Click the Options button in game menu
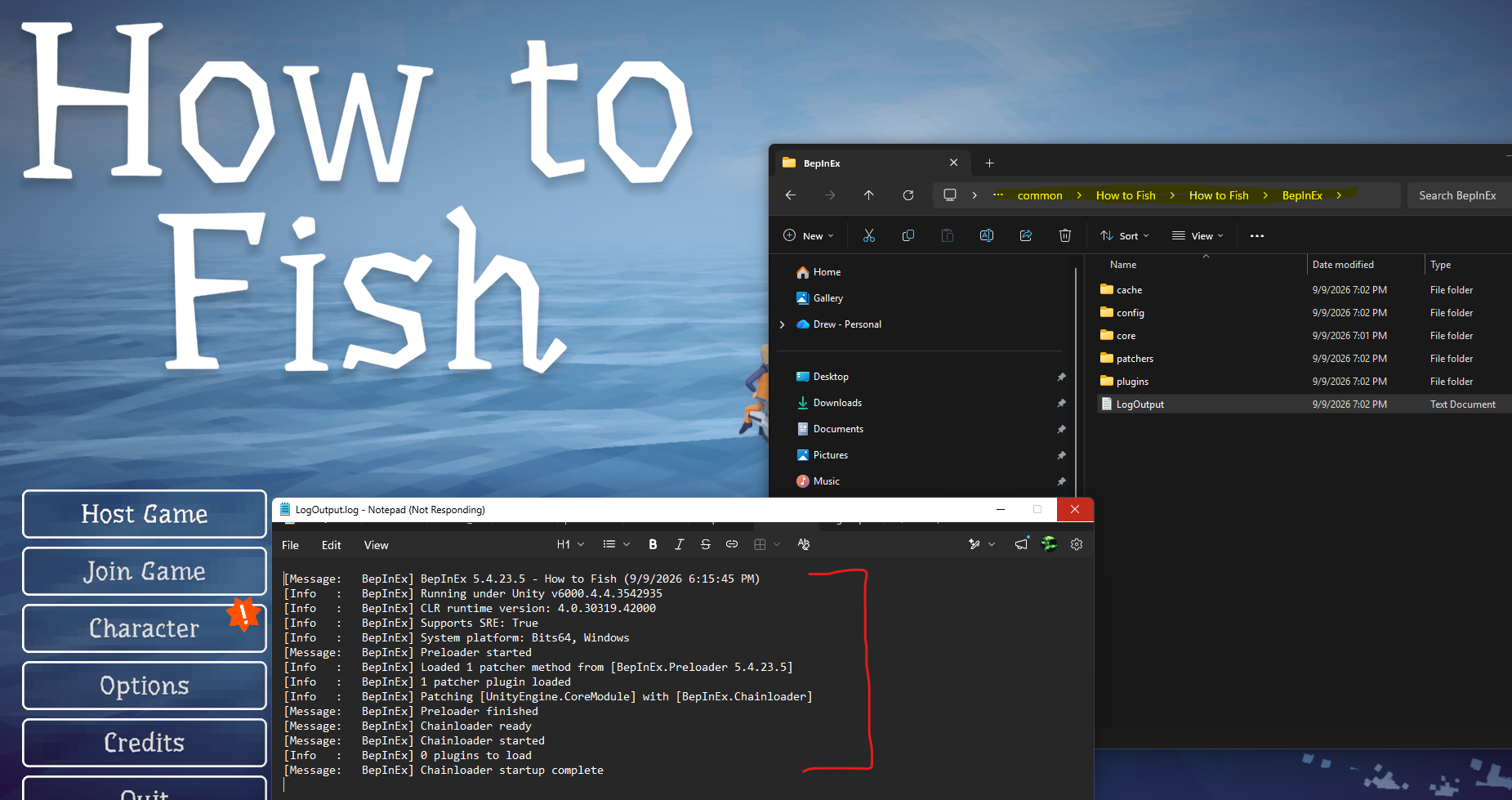 (145, 686)
